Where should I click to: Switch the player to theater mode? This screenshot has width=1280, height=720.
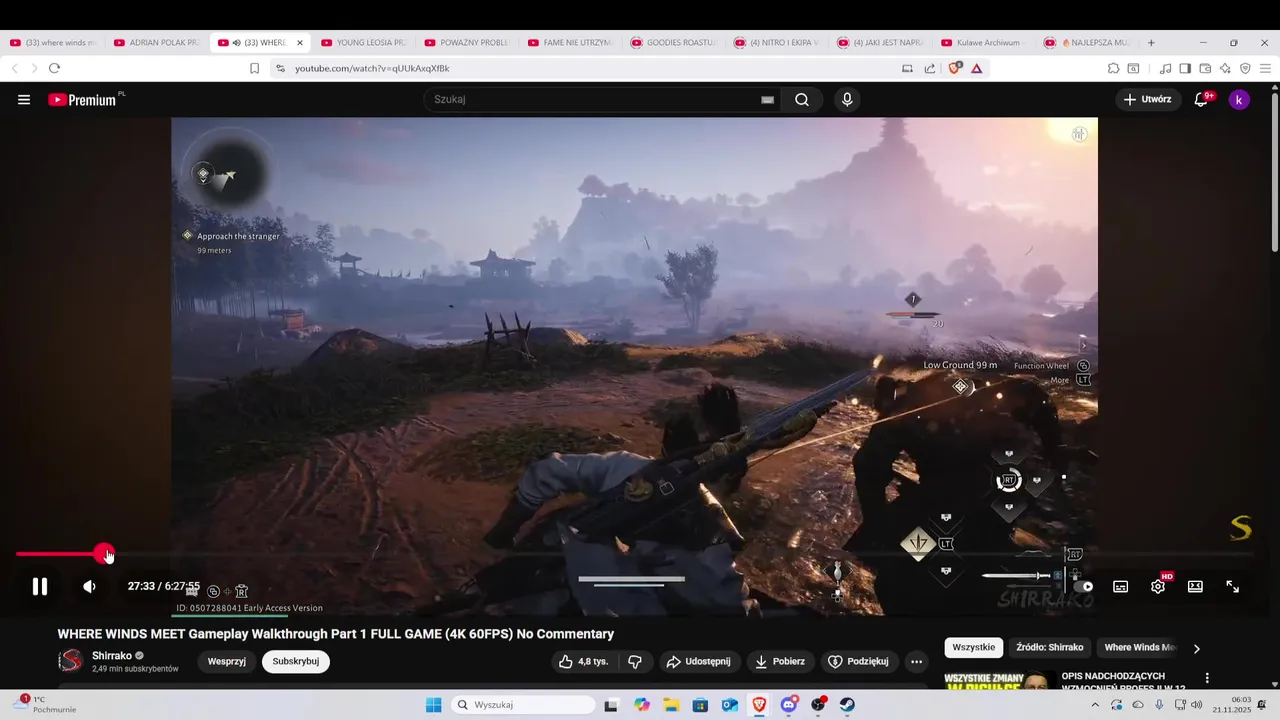pos(1195,587)
